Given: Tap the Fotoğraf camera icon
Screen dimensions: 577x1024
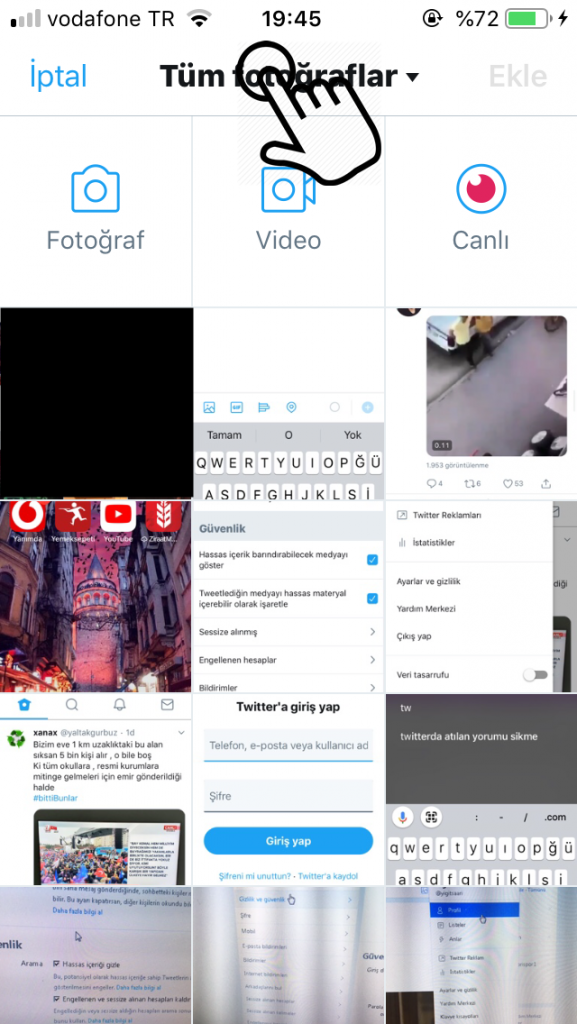Looking at the screenshot, I should [x=95, y=189].
